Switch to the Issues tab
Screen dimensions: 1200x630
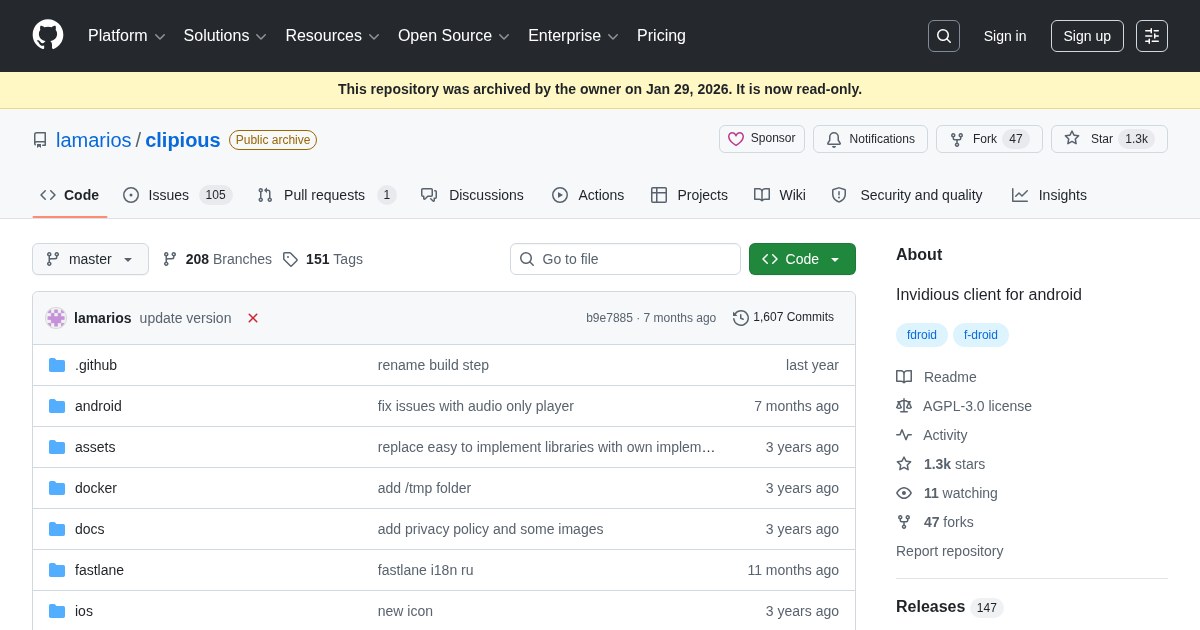177,195
